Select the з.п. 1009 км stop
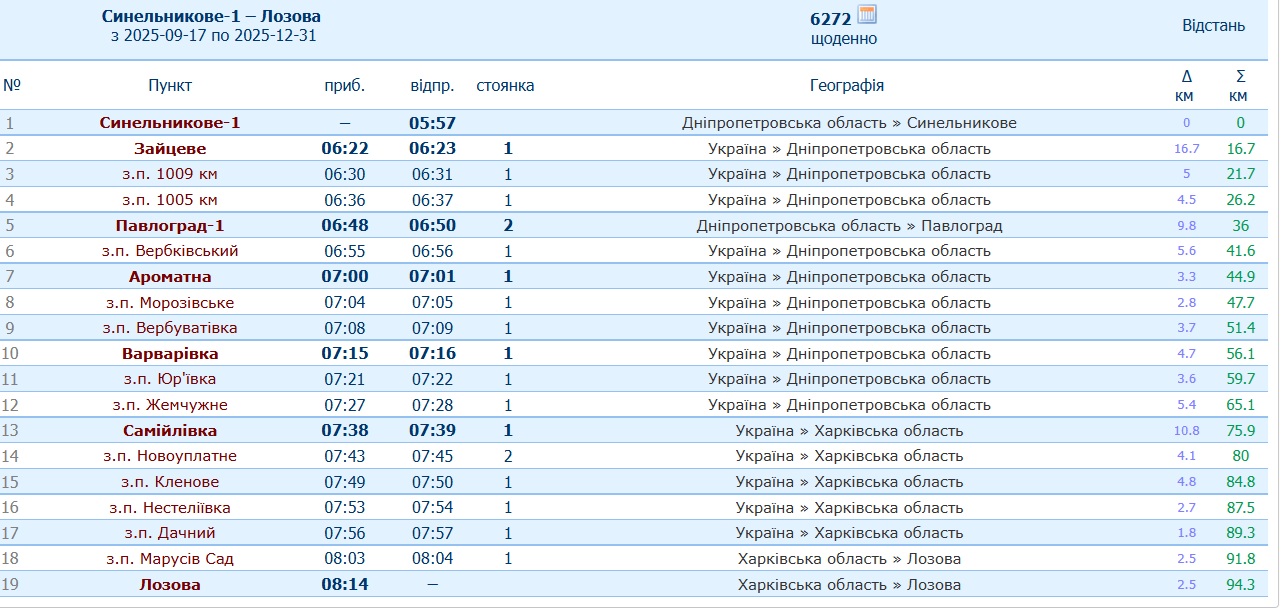 [x=170, y=174]
